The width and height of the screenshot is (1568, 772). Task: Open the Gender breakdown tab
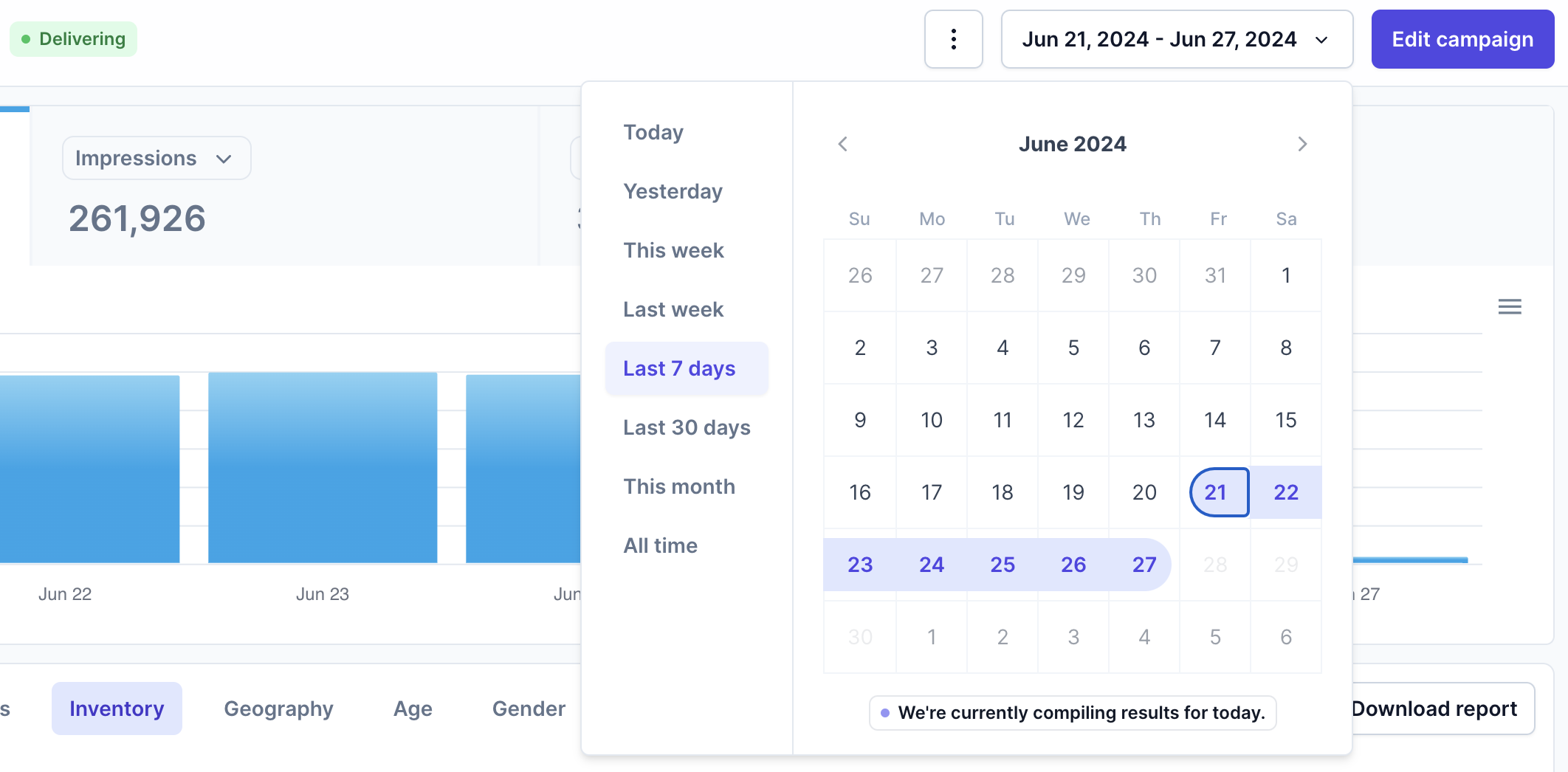(529, 709)
